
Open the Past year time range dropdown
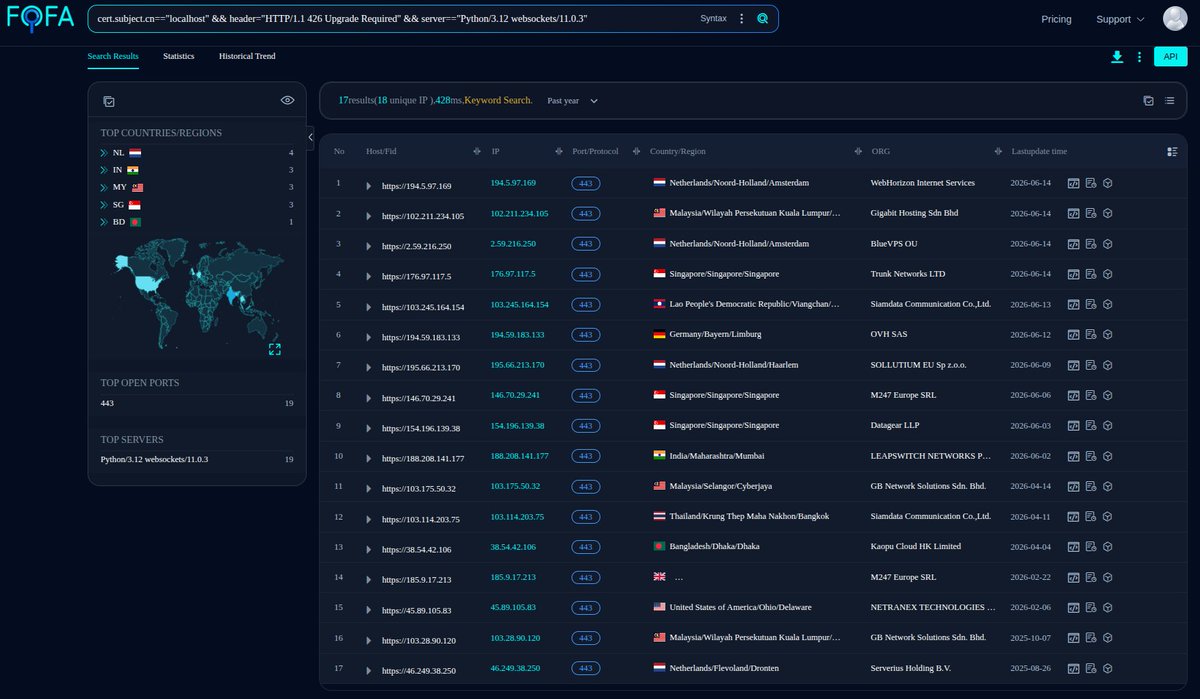(x=572, y=101)
